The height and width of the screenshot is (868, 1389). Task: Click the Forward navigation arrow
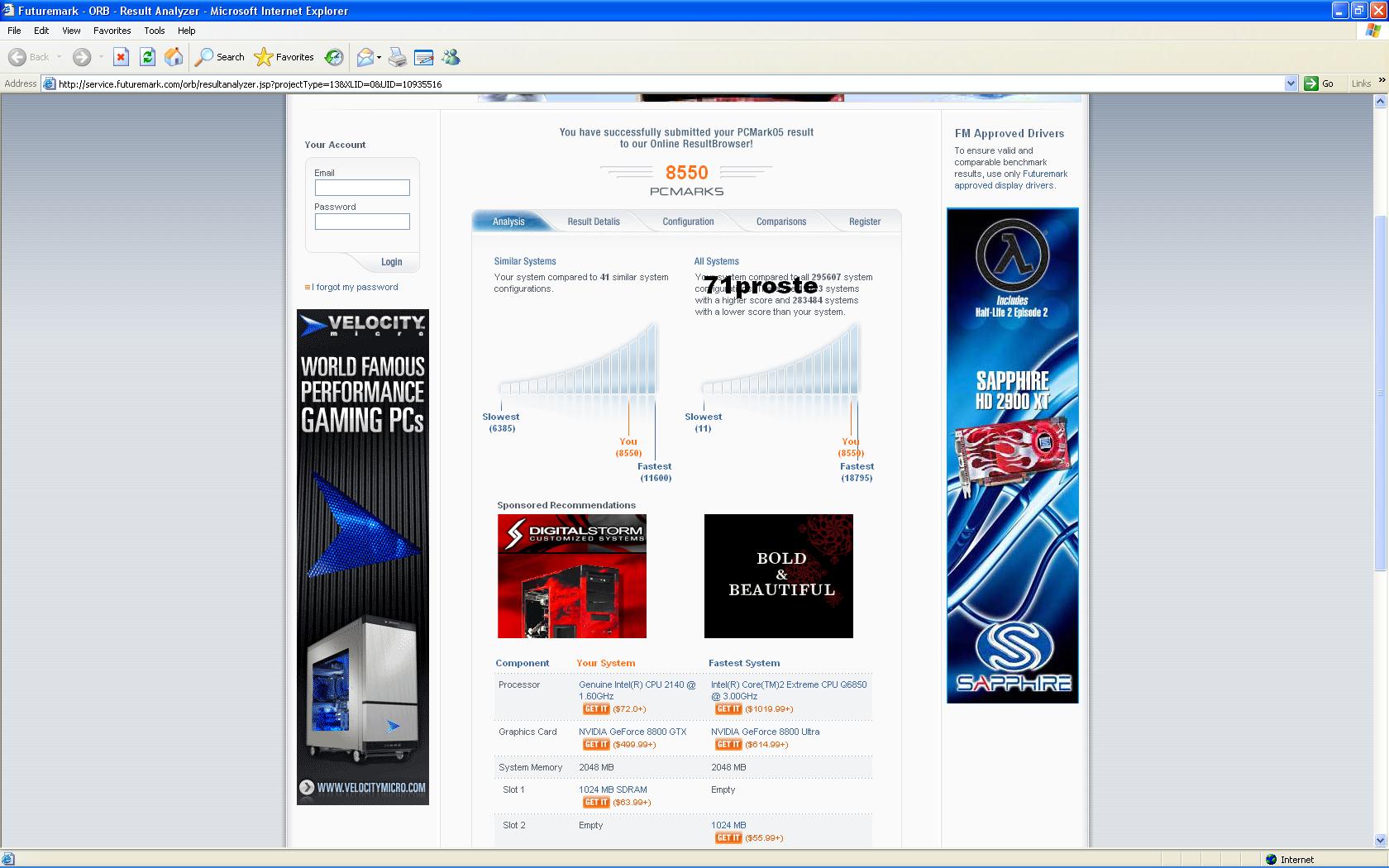click(82, 57)
